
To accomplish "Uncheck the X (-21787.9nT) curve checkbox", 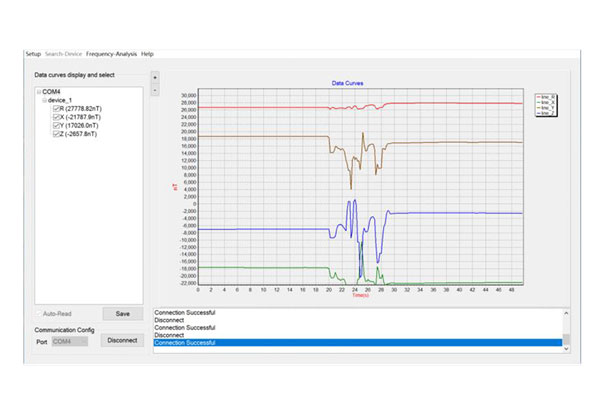I will [58, 118].
